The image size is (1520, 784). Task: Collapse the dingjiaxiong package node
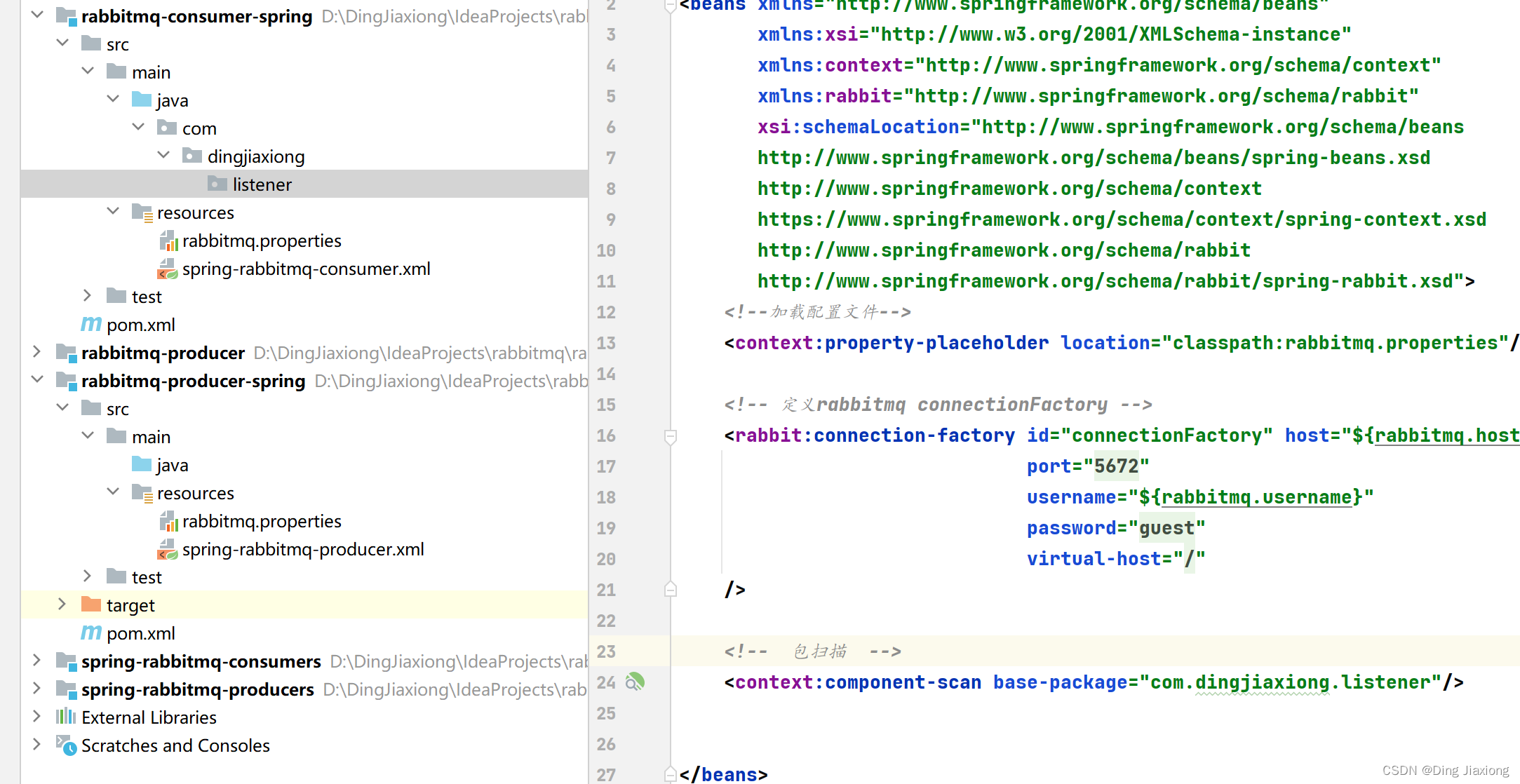tap(163, 155)
